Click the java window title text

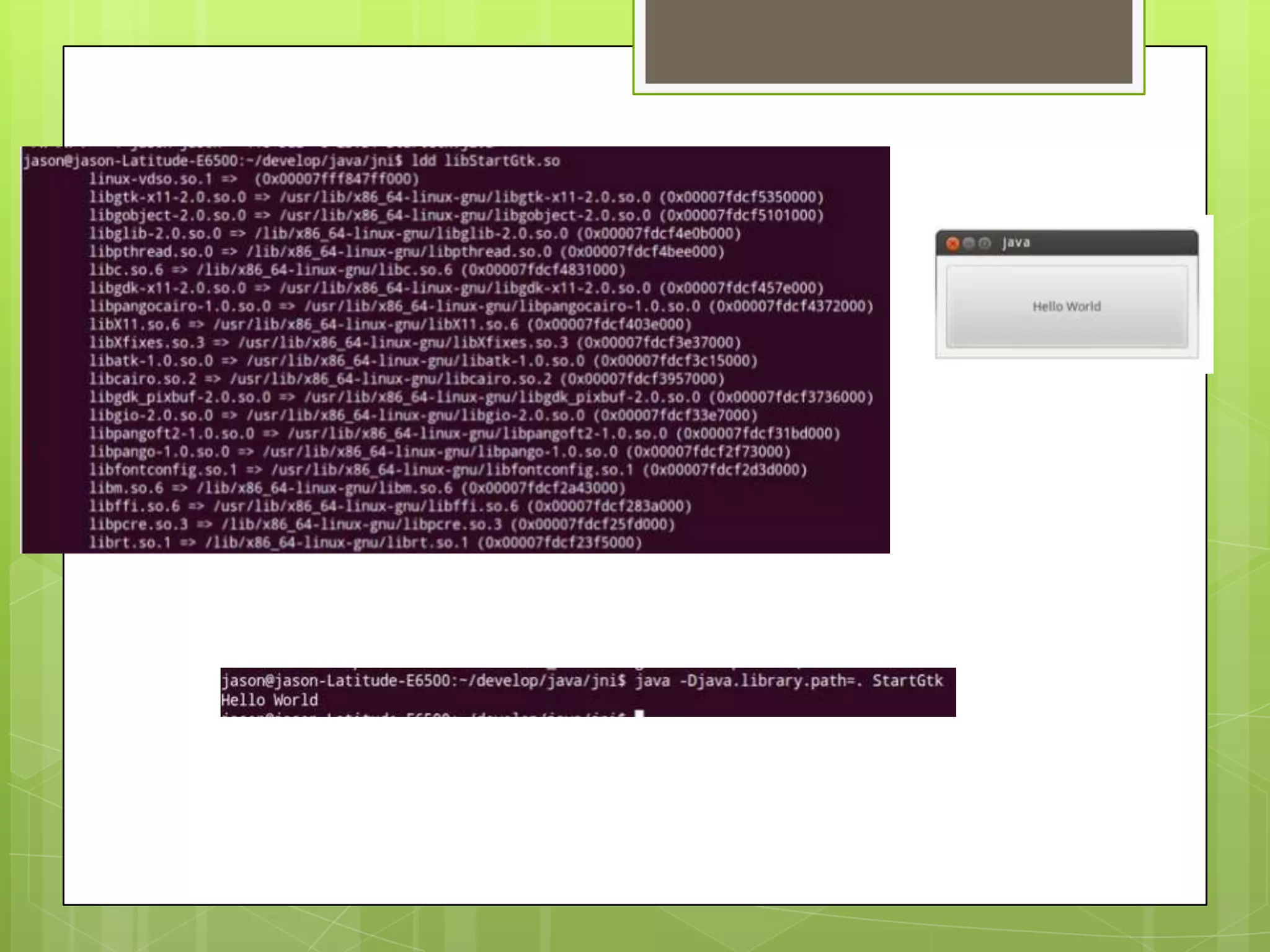1016,242
